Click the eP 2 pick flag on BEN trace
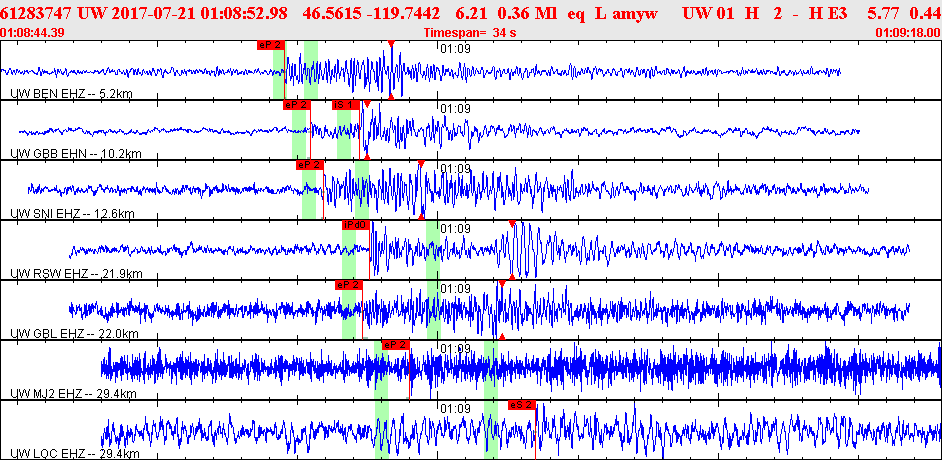Screen dimensions: 942x460 [270, 45]
